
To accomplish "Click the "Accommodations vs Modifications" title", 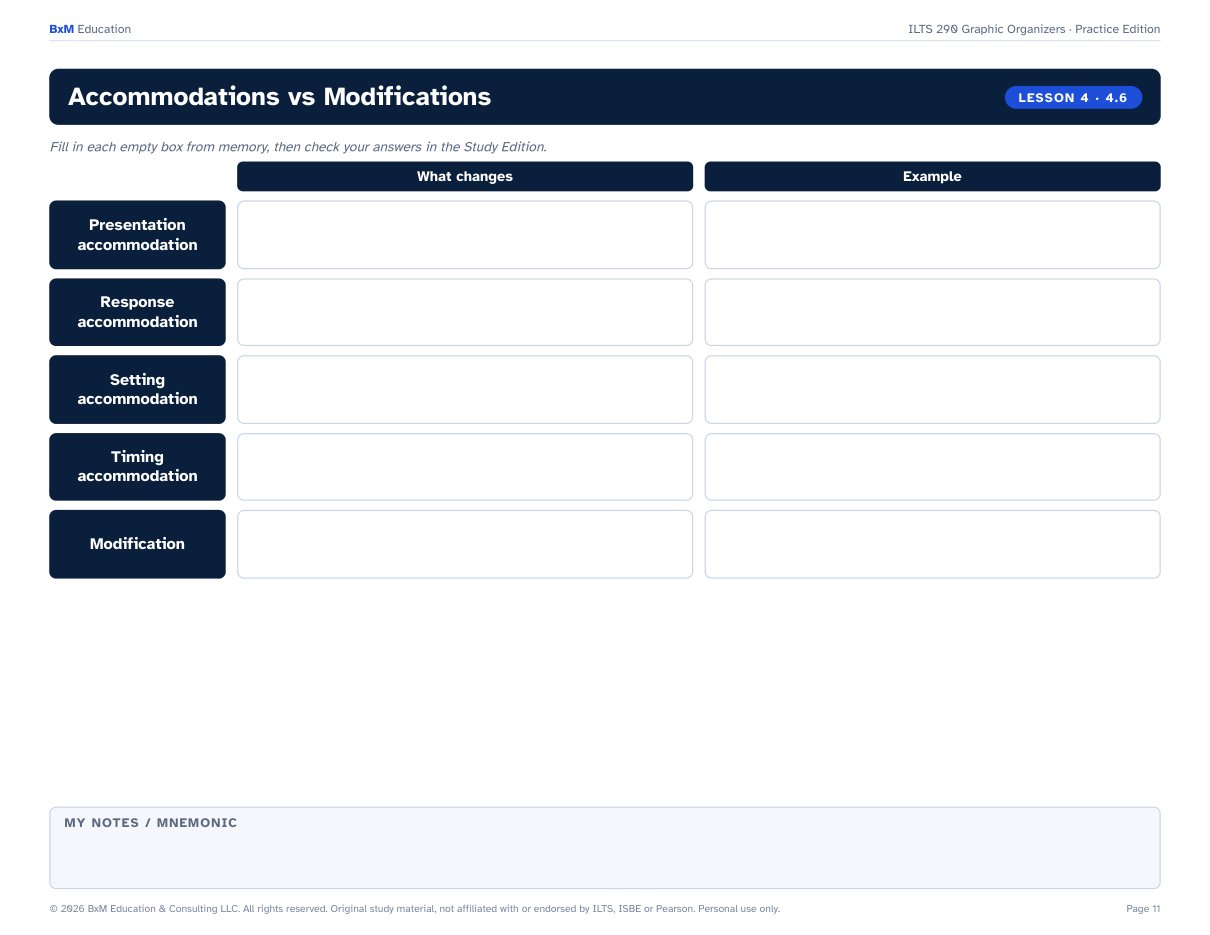I will 279,97.
